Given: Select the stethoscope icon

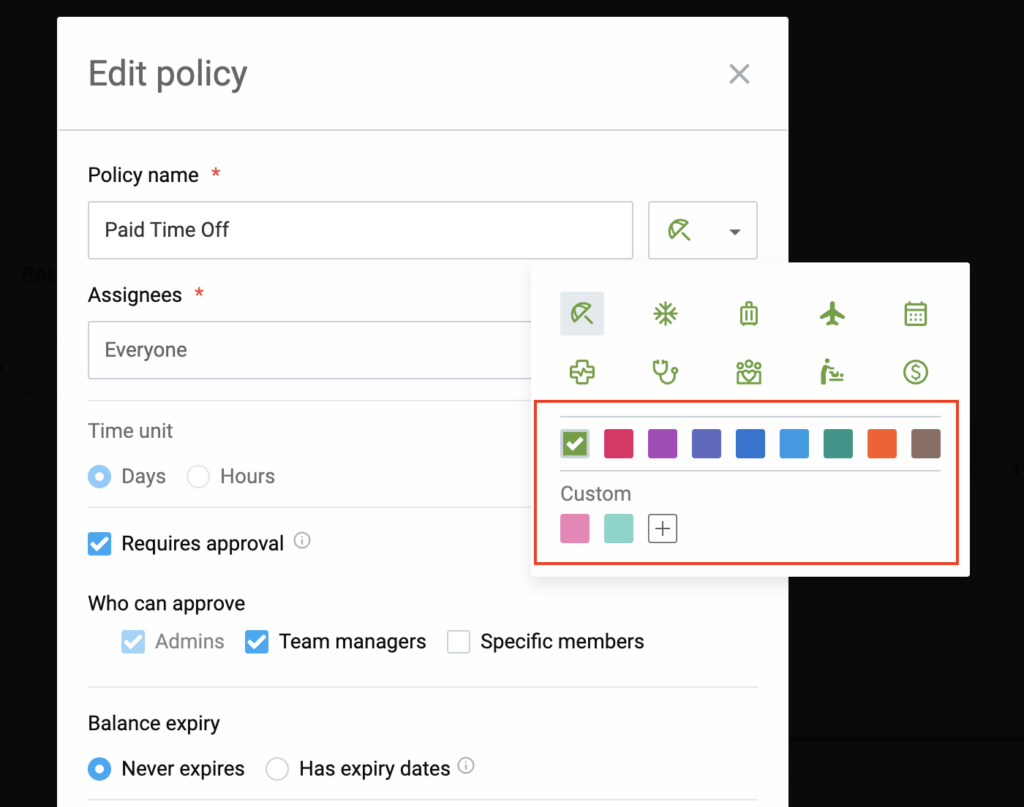Looking at the screenshot, I should click(x=665, y=373).
